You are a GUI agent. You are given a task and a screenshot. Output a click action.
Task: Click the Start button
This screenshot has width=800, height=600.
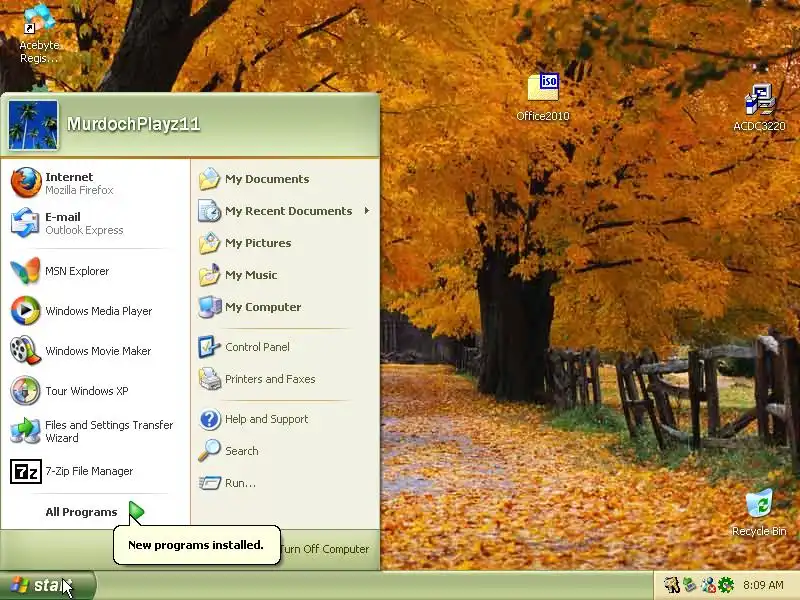click(x=48, y=585)
